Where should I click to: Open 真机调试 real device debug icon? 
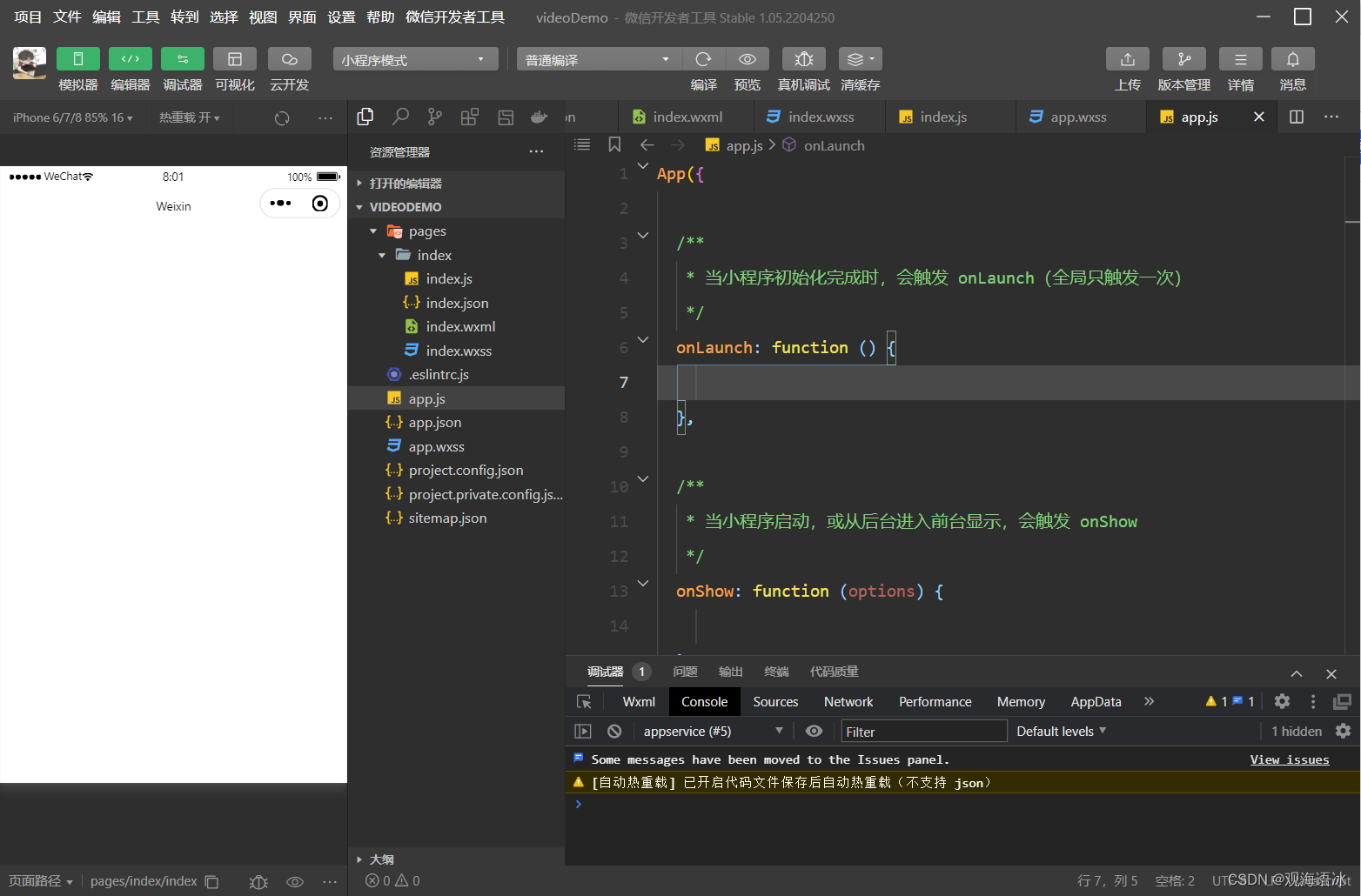pyautogui.click(x=804, y=58)
